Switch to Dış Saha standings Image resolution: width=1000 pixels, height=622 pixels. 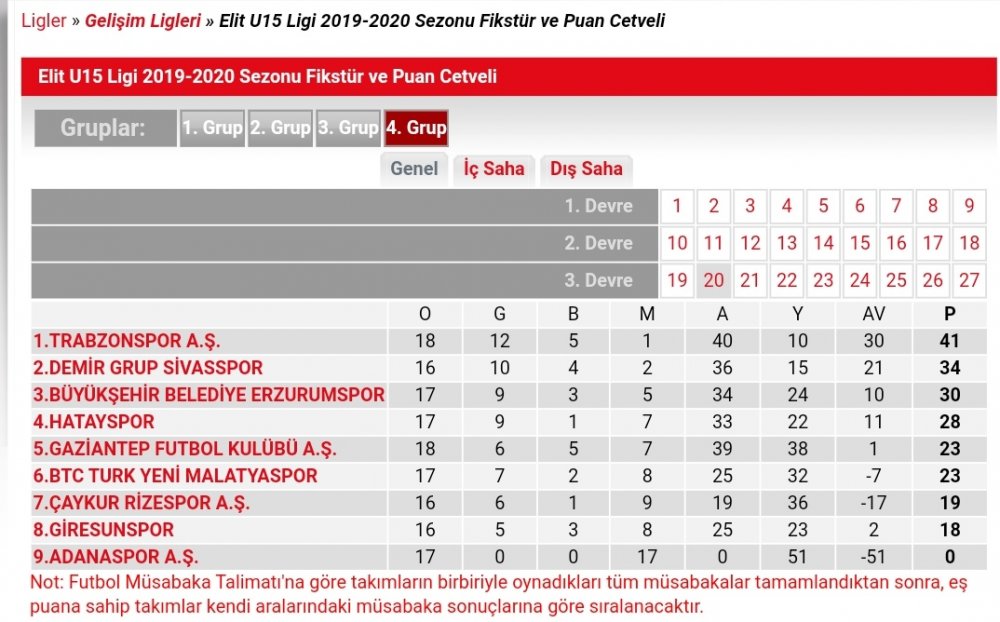[586, 168]
